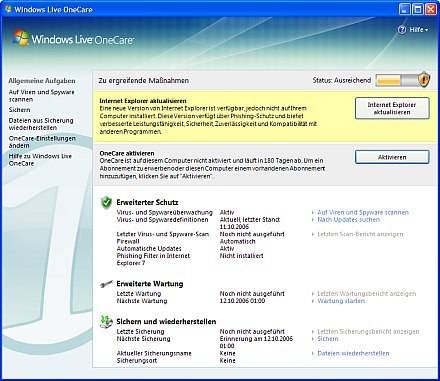Click the yellow panel title Internet Explorer aktualisieren

(143, 101)
